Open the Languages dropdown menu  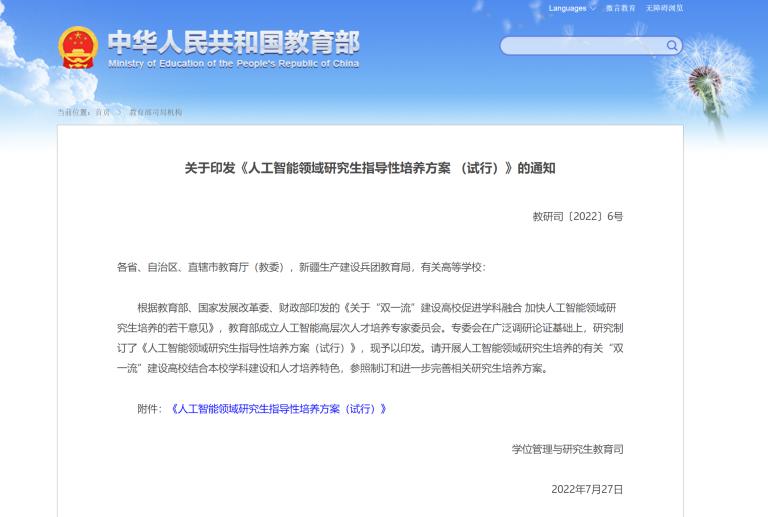click(x=567, y=8)
